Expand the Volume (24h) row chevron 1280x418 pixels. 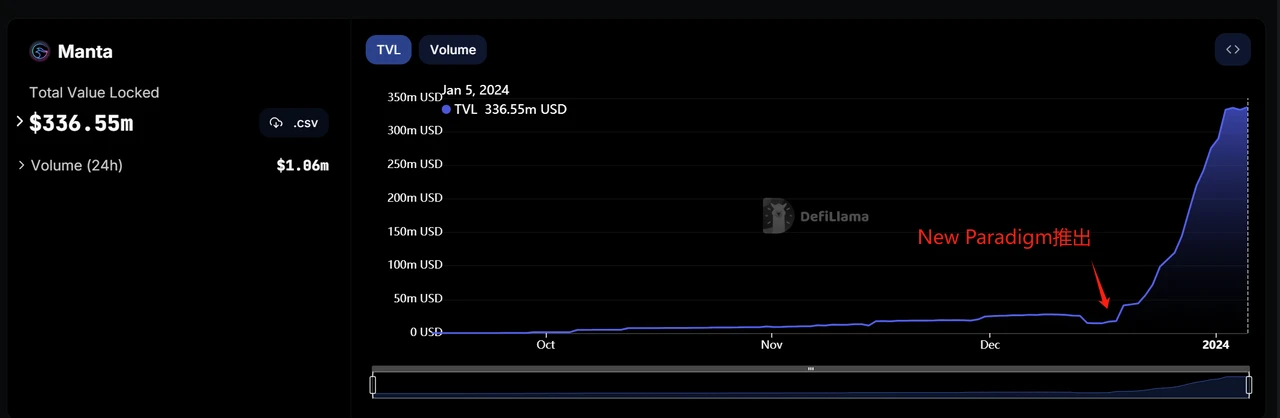coord(21,165)
